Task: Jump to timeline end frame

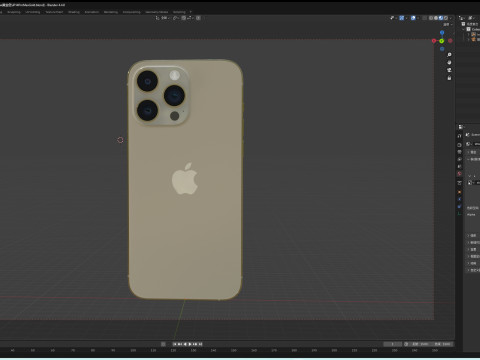Action: [x=200, y=344]
